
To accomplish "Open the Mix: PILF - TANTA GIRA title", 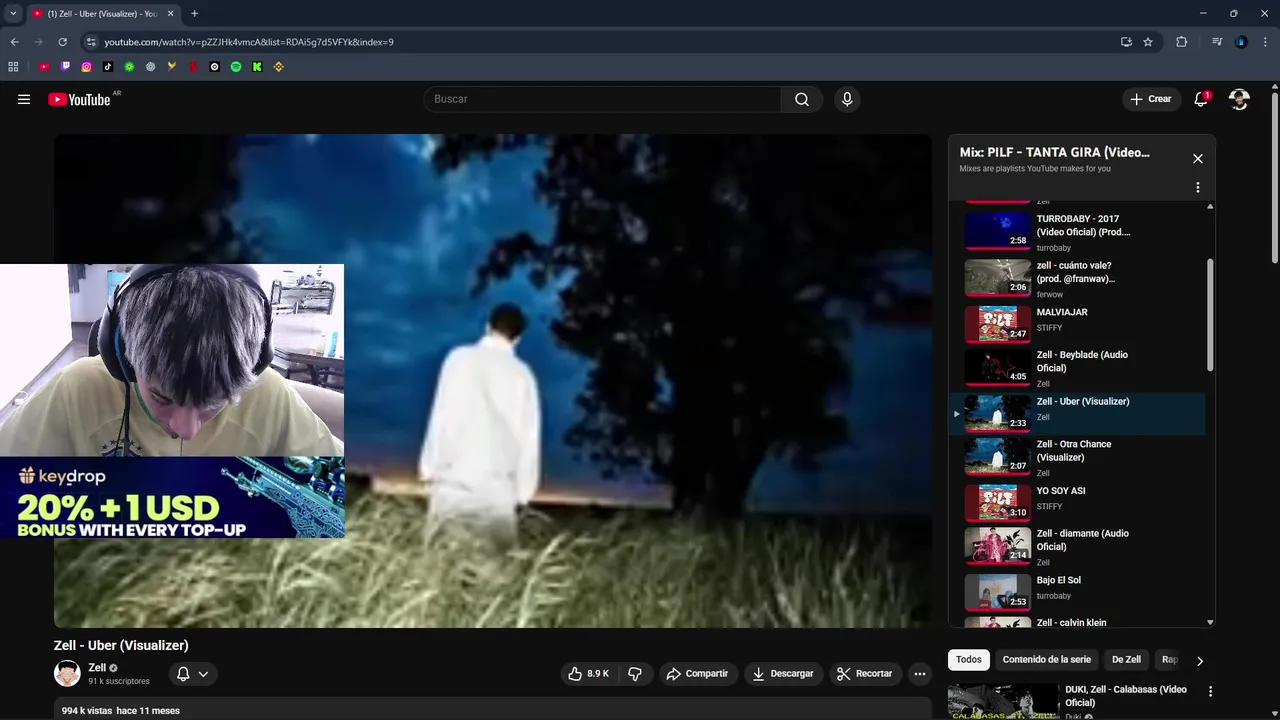I will click(1054, 153).
